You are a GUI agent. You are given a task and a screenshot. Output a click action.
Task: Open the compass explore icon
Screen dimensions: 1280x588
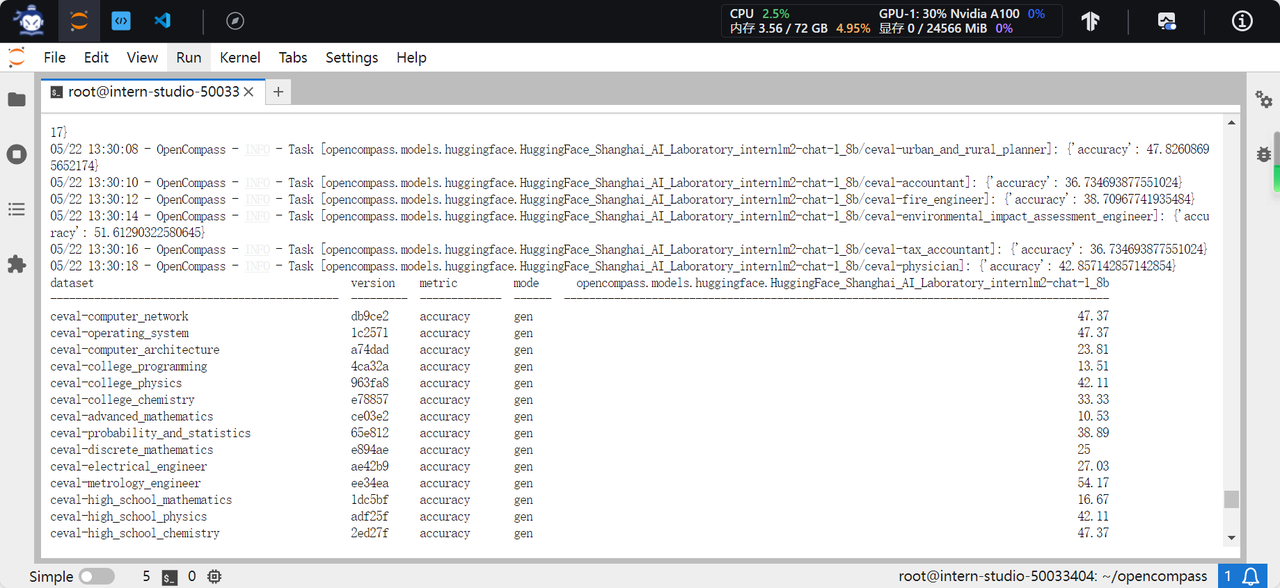(235, 21)
